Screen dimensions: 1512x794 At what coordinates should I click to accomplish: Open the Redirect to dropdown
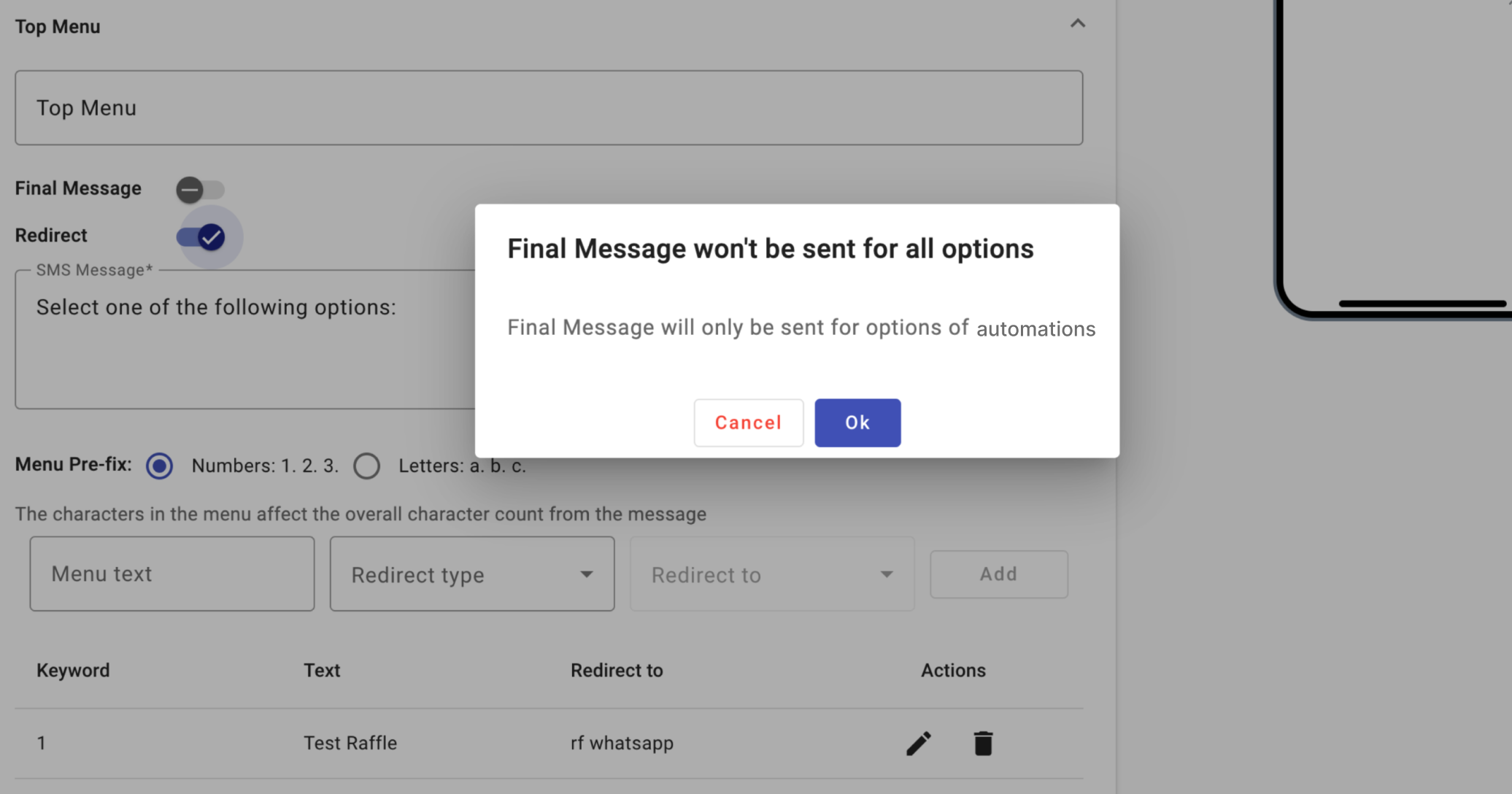772,574
